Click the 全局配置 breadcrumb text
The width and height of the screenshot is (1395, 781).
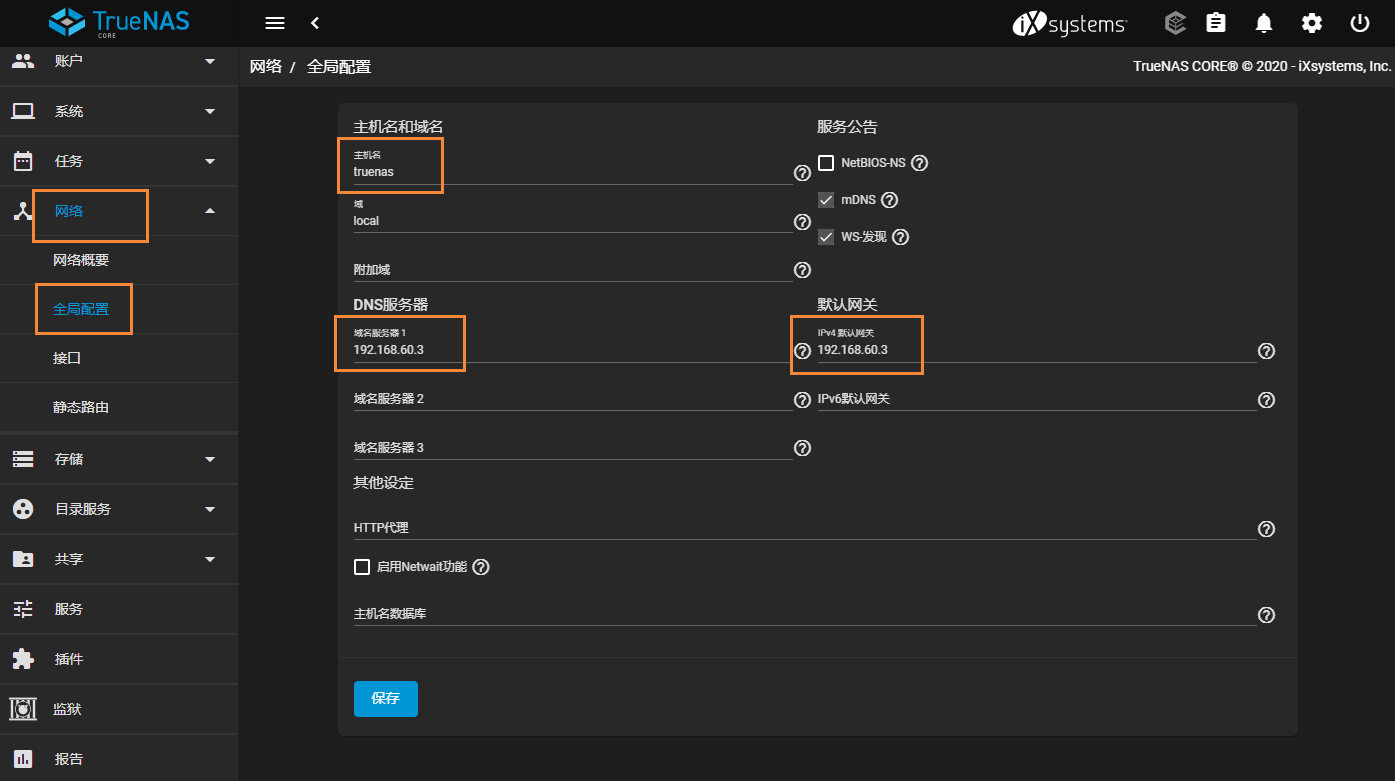339,67
